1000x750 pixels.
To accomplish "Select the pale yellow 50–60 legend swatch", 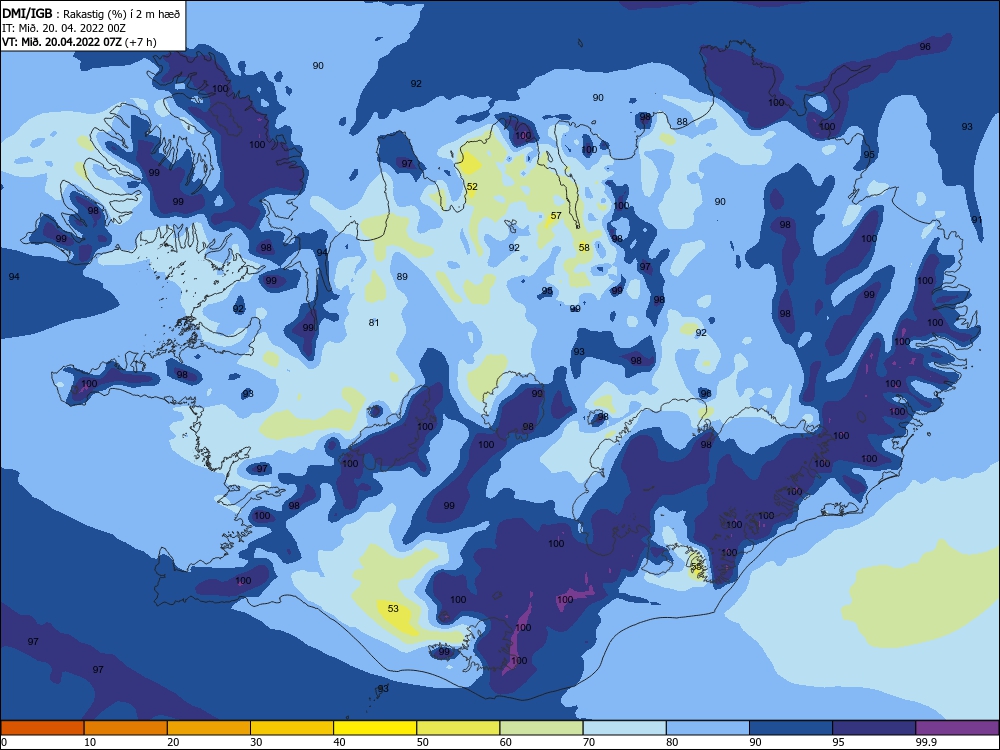I will (459, 728).
